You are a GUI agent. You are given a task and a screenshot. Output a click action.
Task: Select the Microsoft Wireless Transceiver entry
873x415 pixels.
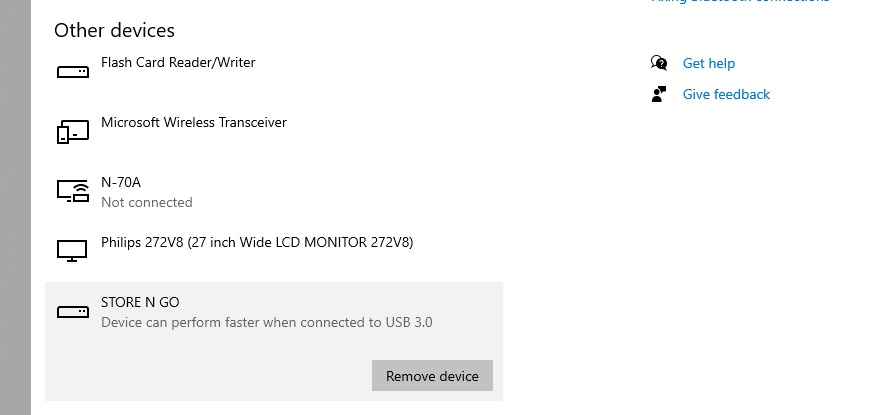click(194, 122)
